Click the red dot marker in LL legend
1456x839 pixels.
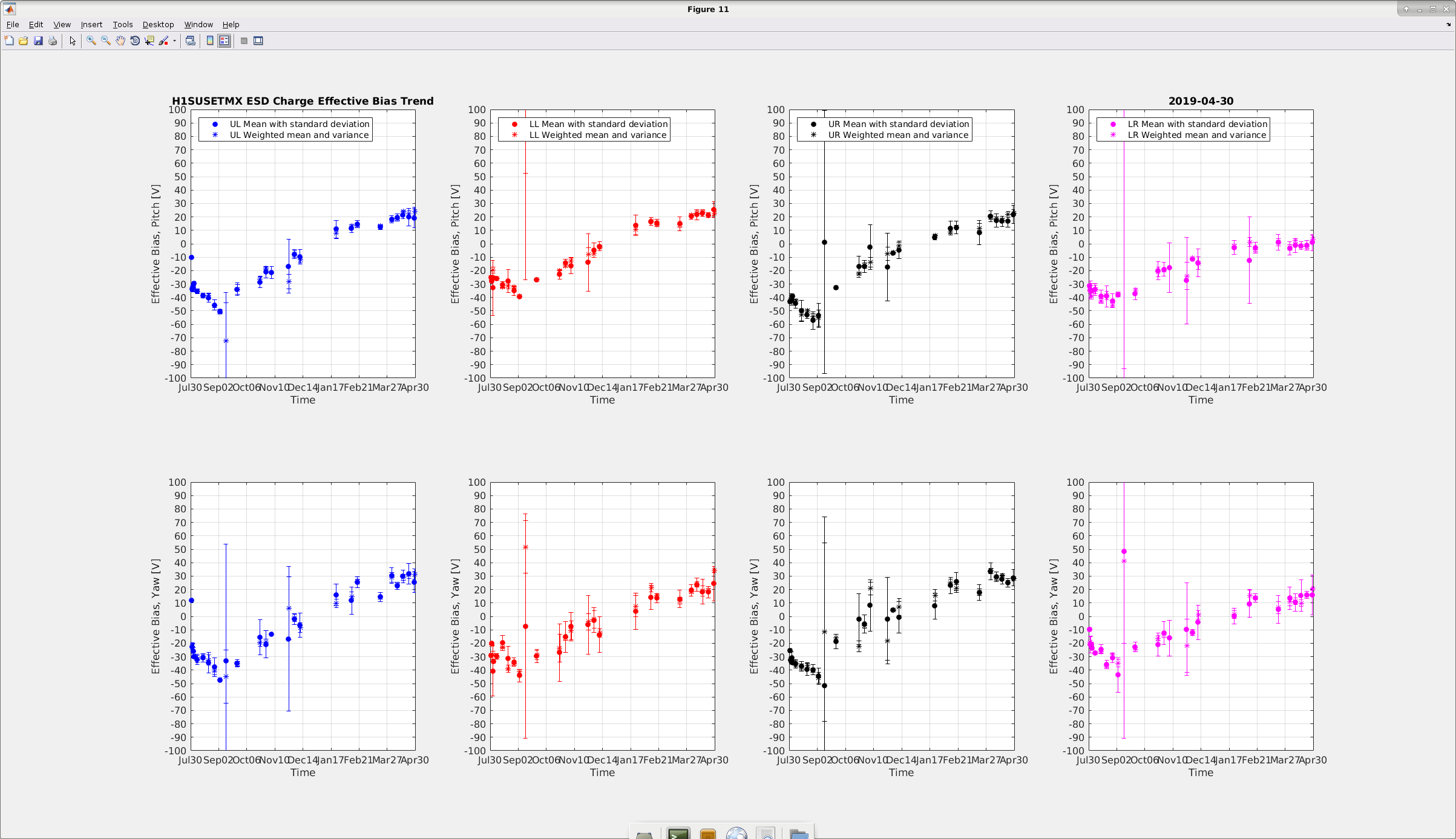click(514, 124)
